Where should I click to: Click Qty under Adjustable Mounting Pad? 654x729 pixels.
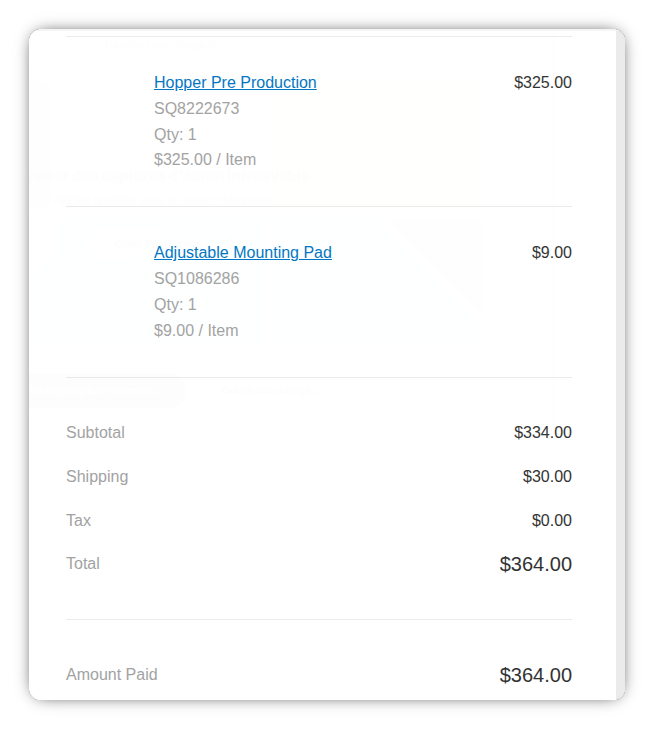pyautogui.click(x=175, y=304)
